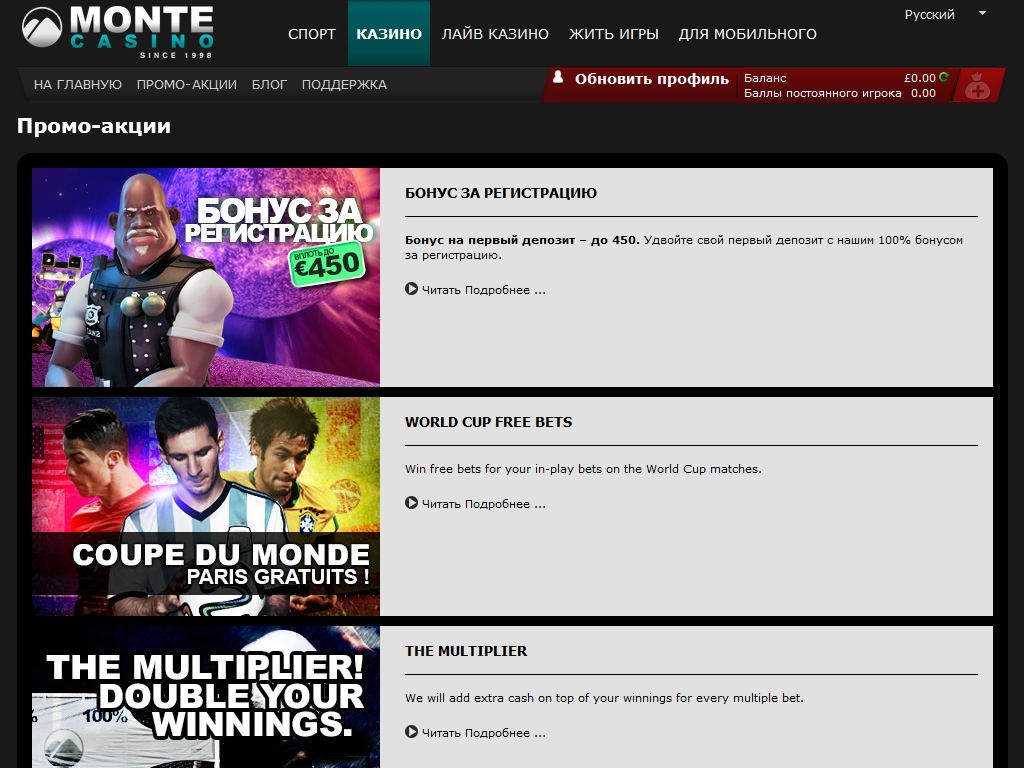Open the ПОДДЕРЖКА support link
The width and height of the screenshot is (1024, 768).
pyautogui.click(x=344, y=85)
